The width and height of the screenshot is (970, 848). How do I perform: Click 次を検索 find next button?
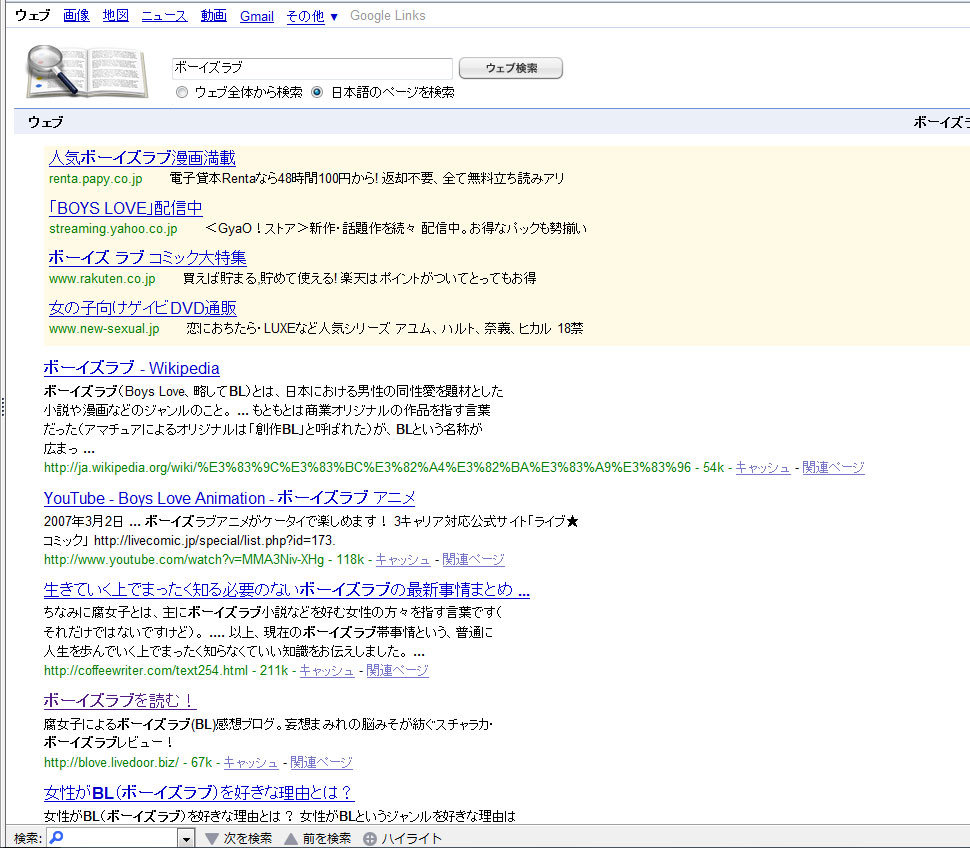pos(238,839)
